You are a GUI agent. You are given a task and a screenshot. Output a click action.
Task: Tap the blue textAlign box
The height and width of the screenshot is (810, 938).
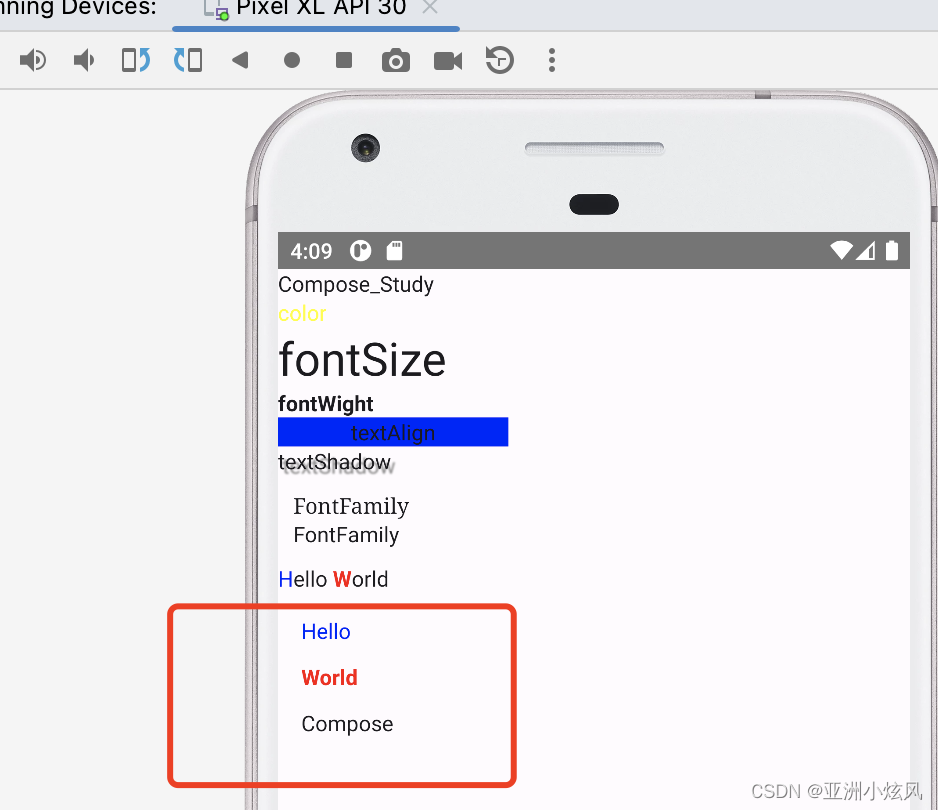pyautogui.click(x=393, y=432)
